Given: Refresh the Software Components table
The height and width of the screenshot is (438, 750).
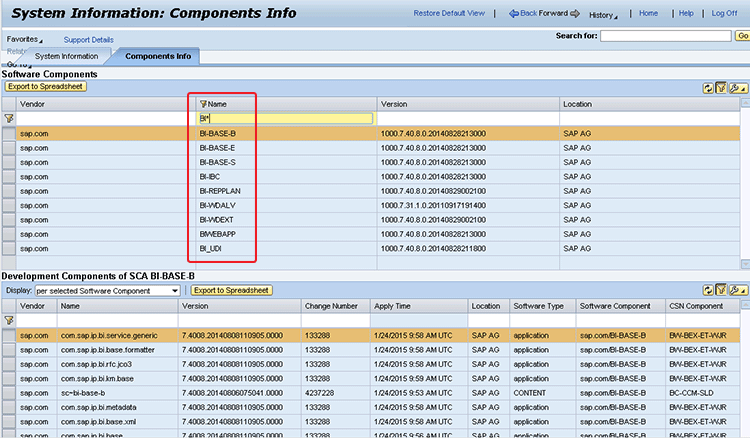Looking at the screenshot, I should tap(708, 88).
